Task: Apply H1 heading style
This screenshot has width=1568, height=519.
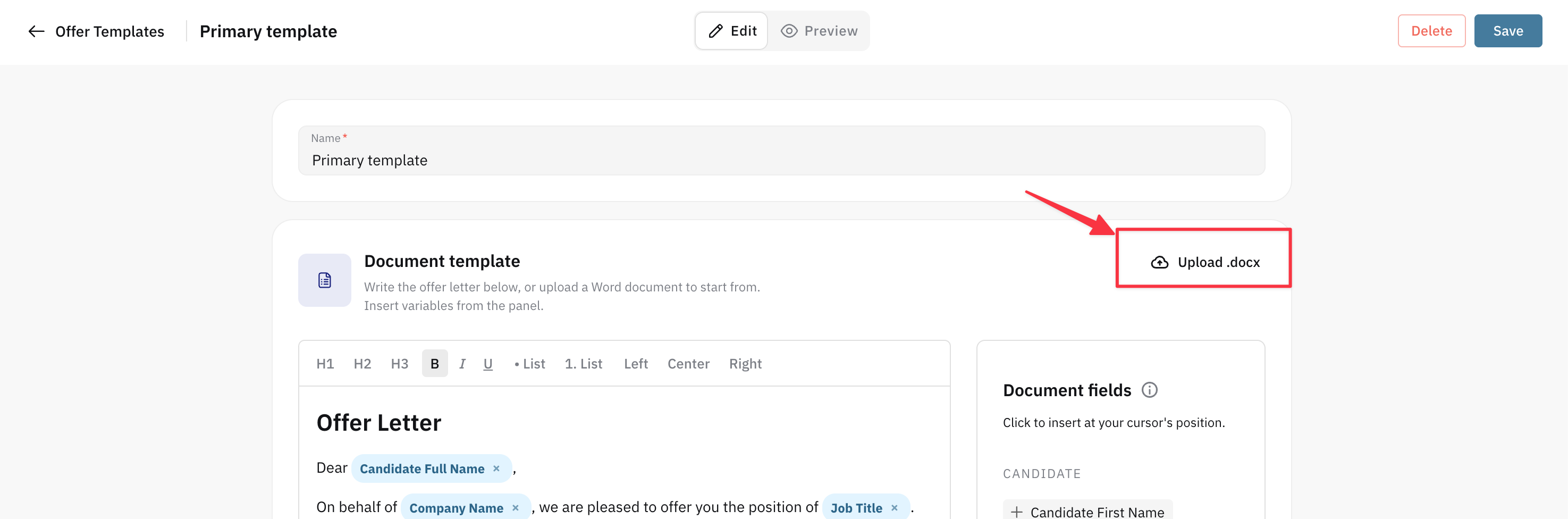Action: coord(325,364)
